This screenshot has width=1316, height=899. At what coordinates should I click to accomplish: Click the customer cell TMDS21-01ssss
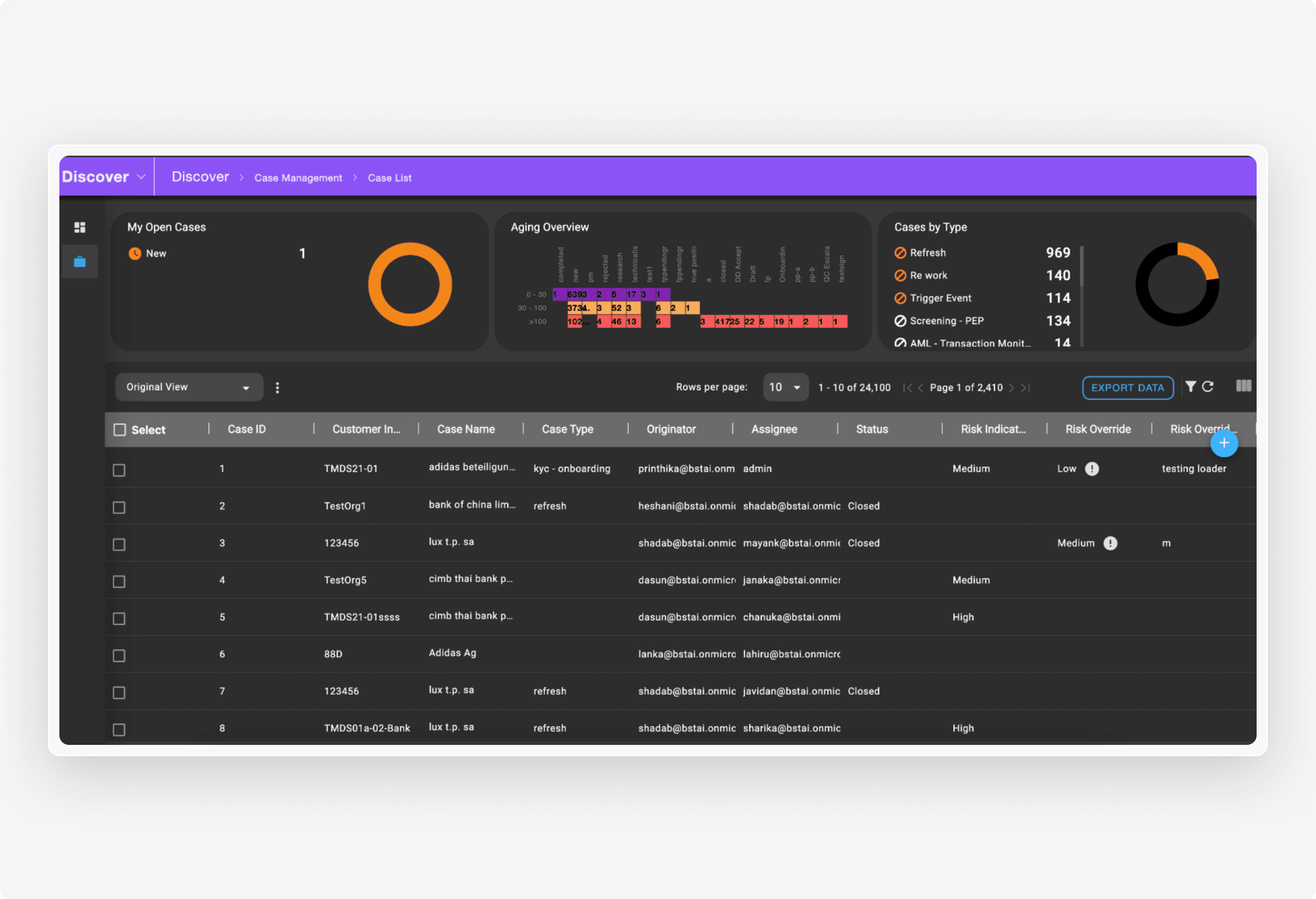pyautogui.click(x=362, y=618)
